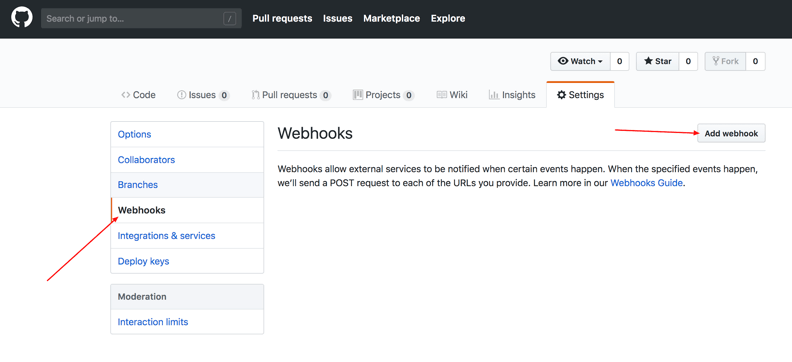This screenshot has height=362, width=792.
Task: Click the pull request icon on tab
Action: (x=256, y=95)
